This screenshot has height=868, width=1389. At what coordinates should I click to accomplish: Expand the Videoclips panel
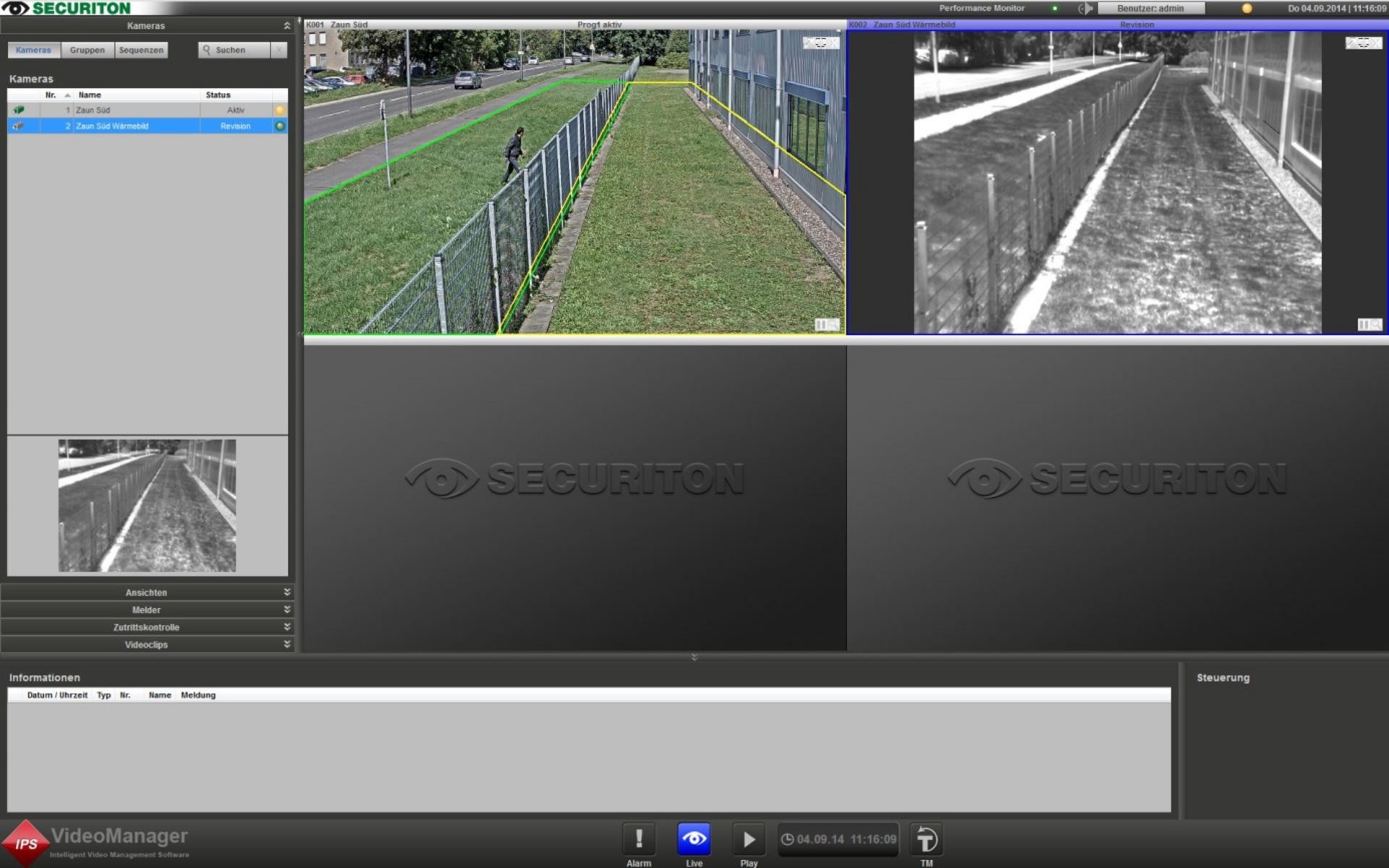(147, 644)
